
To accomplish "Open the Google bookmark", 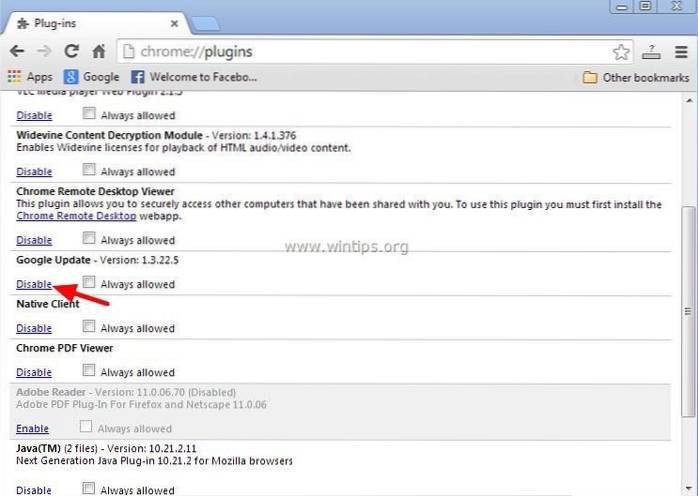I will pyautogui.click(x=91, y=77).
